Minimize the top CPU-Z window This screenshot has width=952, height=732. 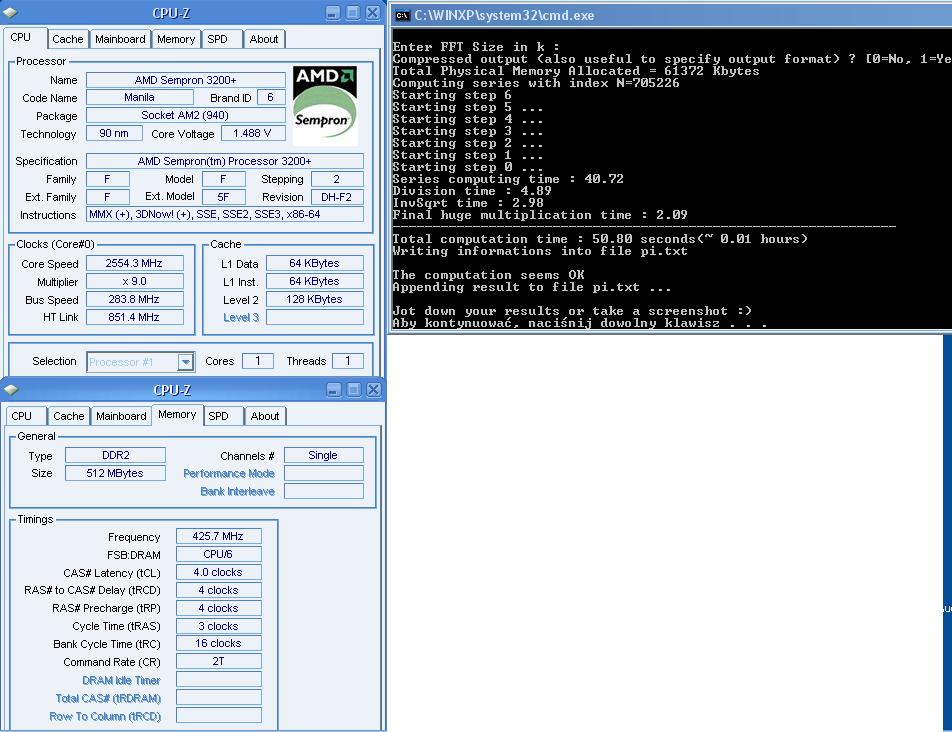point(333,13)
